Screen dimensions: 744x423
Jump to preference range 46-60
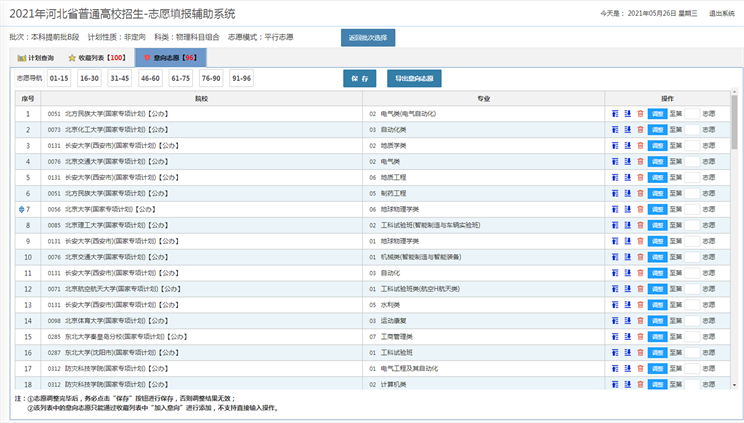point(150,78)
